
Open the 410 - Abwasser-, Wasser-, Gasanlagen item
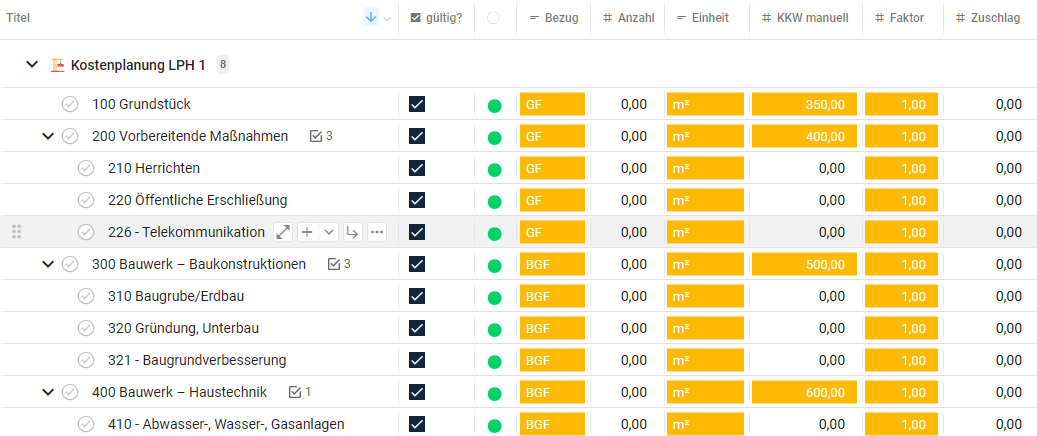point(226,424)
